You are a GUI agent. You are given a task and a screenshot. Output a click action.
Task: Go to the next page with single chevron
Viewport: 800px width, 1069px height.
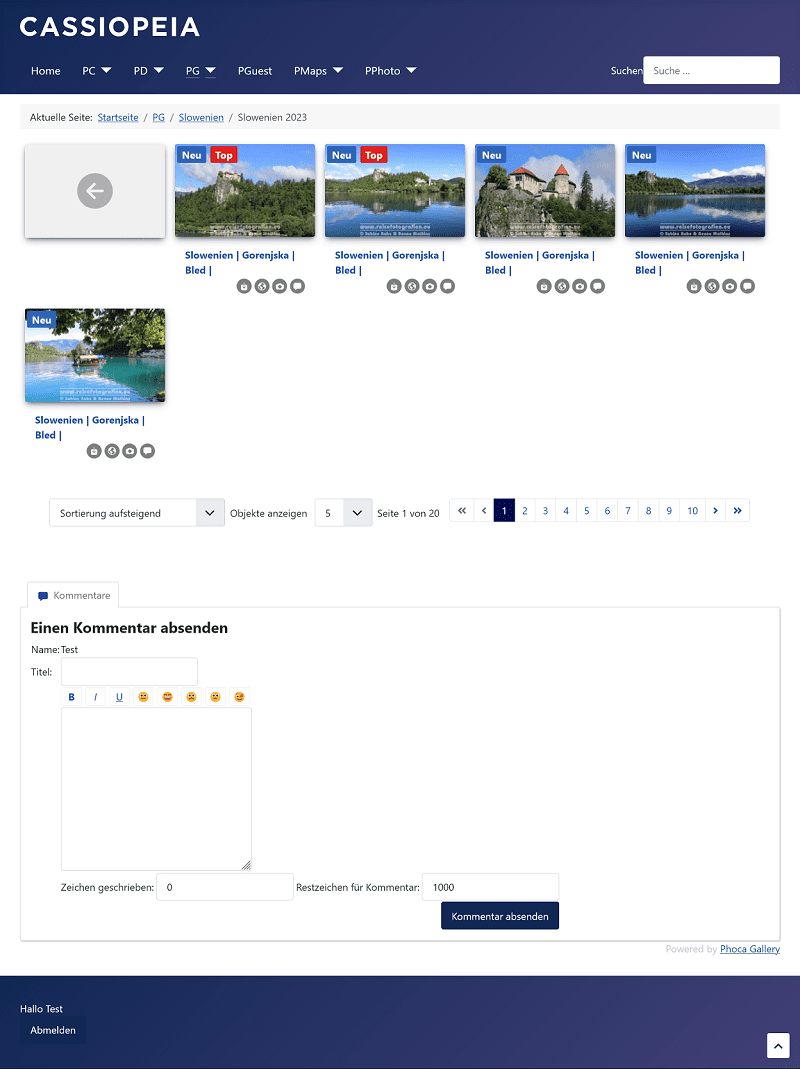pos(715,511)
